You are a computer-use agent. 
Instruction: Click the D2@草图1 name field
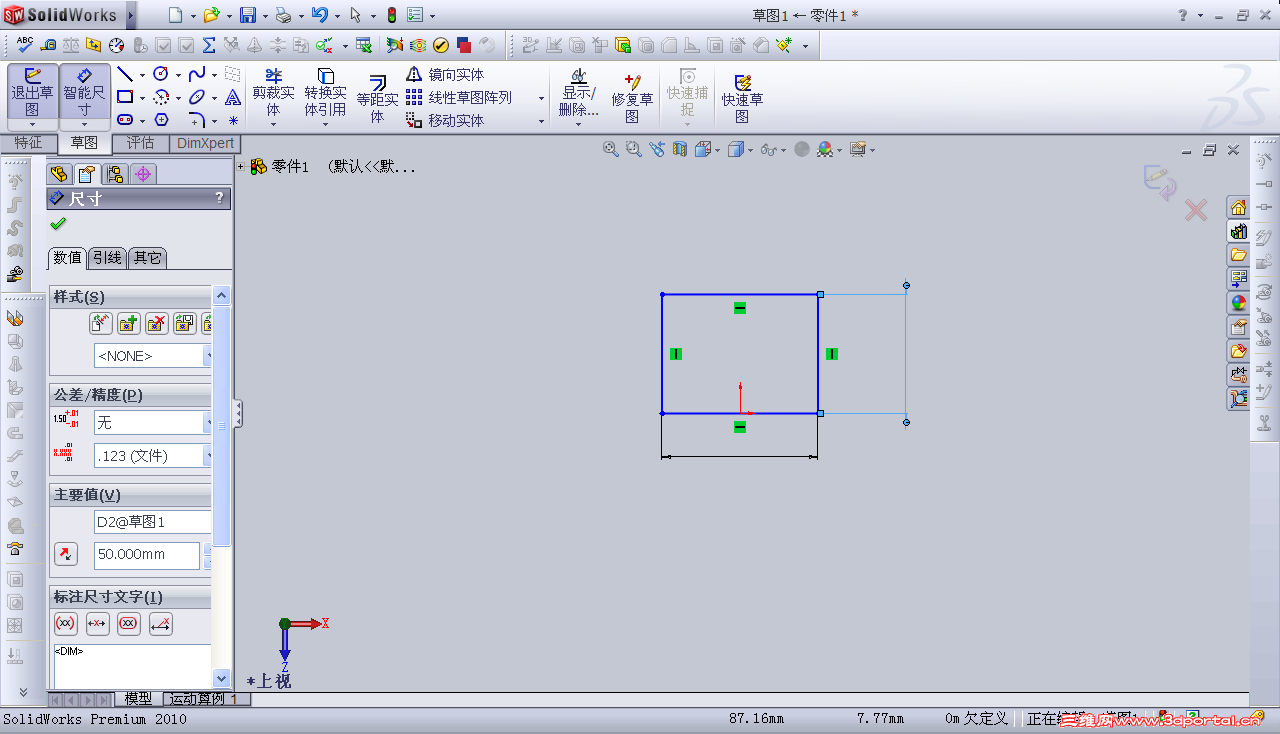point(153,522)
